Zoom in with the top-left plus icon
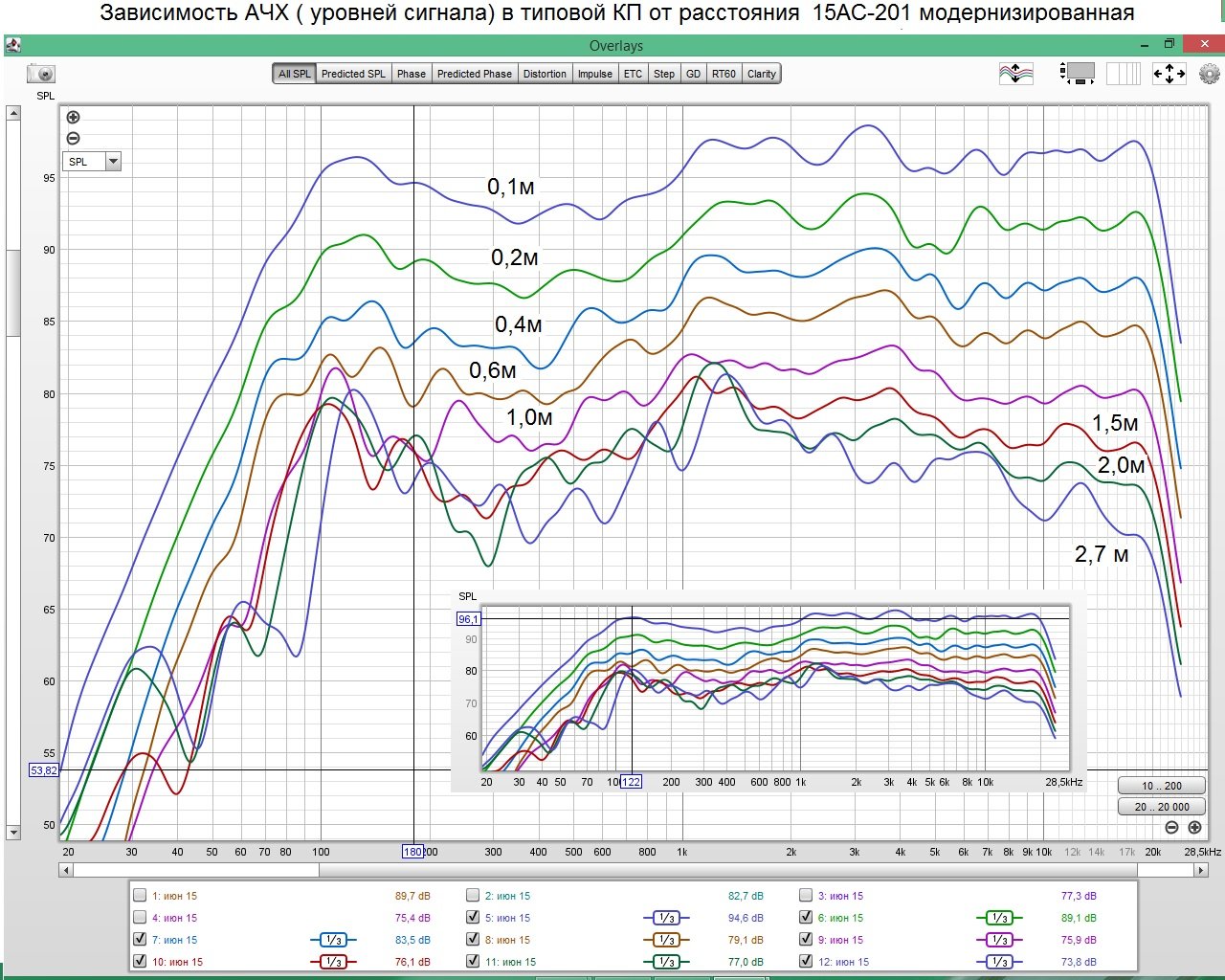Image resolution: width=1225 pixels, height=980 pixels. point(73,117)
